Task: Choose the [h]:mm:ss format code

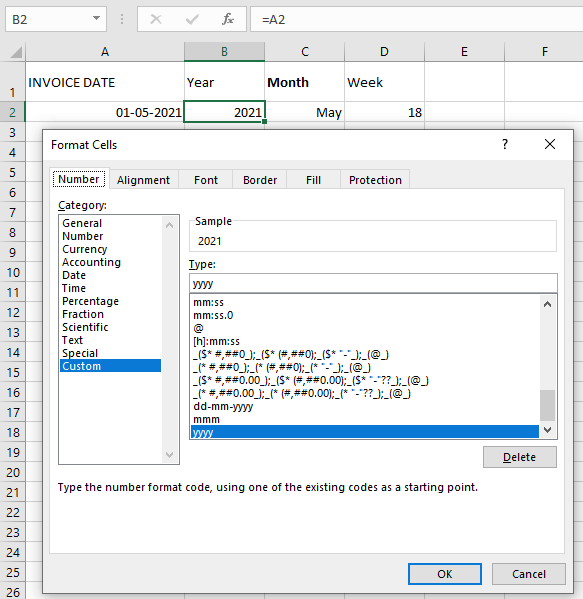Action: click(365, 341)
